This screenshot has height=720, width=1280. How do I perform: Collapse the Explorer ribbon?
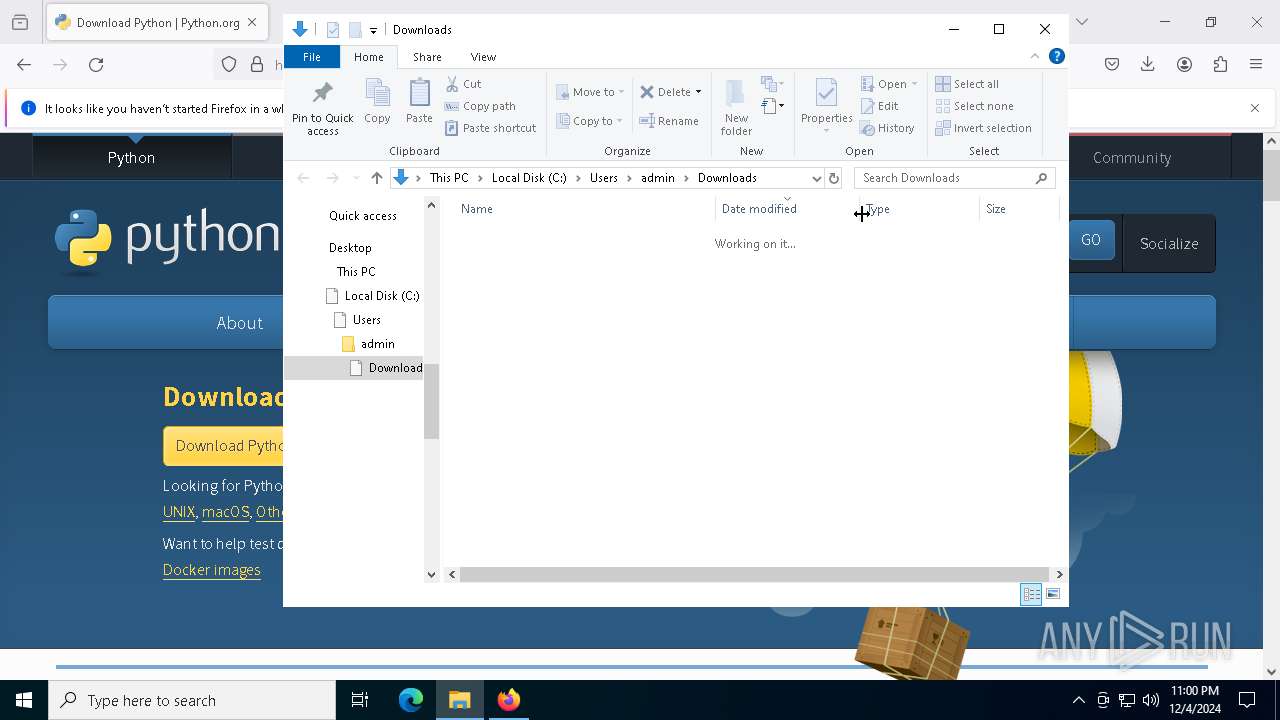1034,56
